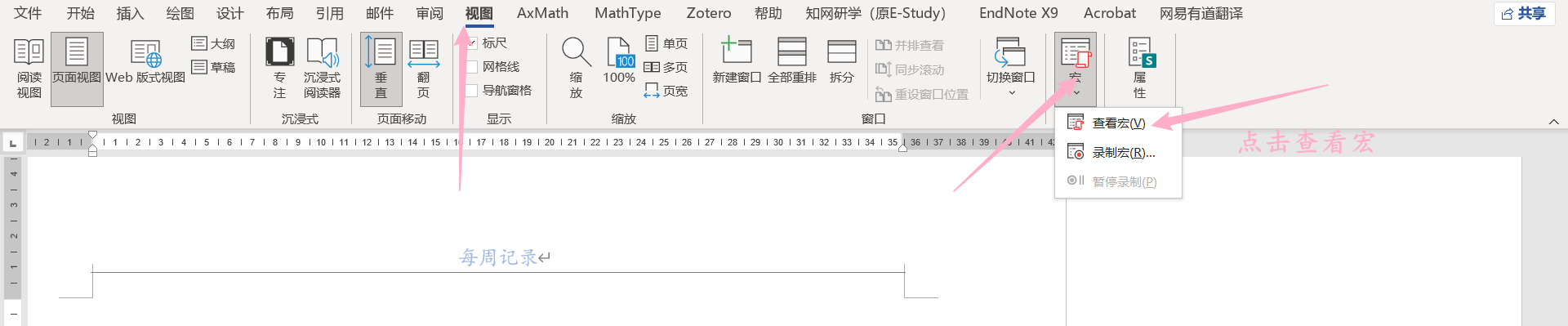Choose Page Width (页宽) zoom

click(x=666, y=91)
